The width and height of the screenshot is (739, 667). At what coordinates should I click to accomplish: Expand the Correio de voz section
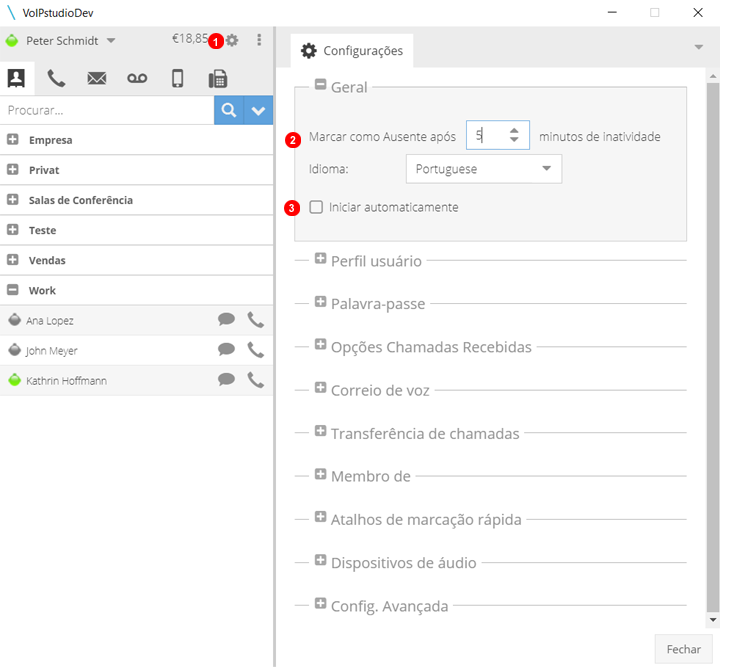click(320, 388)
